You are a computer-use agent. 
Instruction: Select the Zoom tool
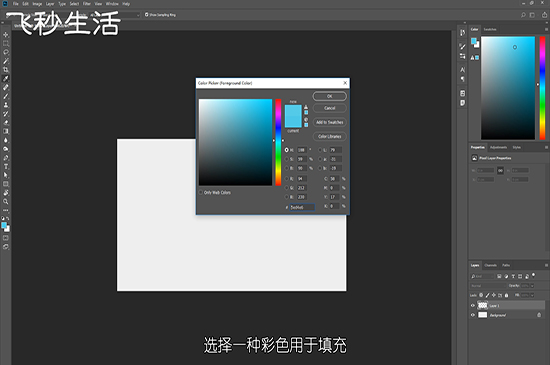pos(6,202)
